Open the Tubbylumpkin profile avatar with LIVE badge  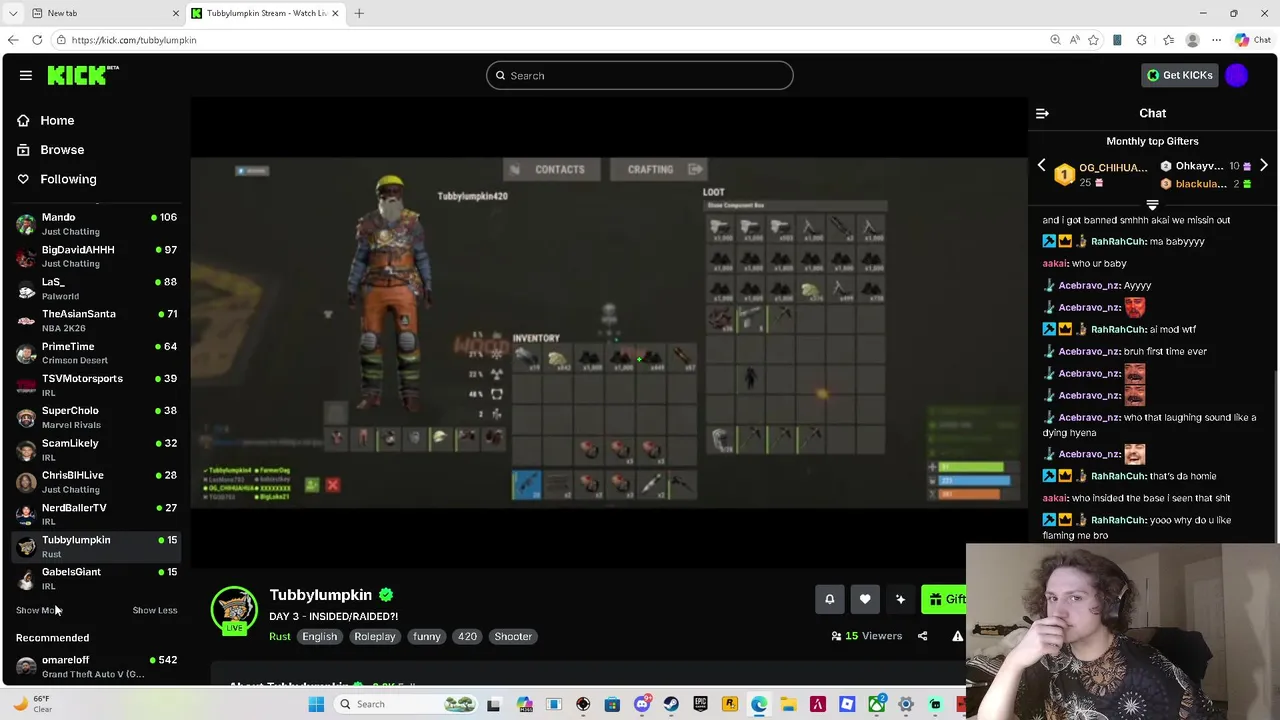pyautogui.click(x=234, y=610)
